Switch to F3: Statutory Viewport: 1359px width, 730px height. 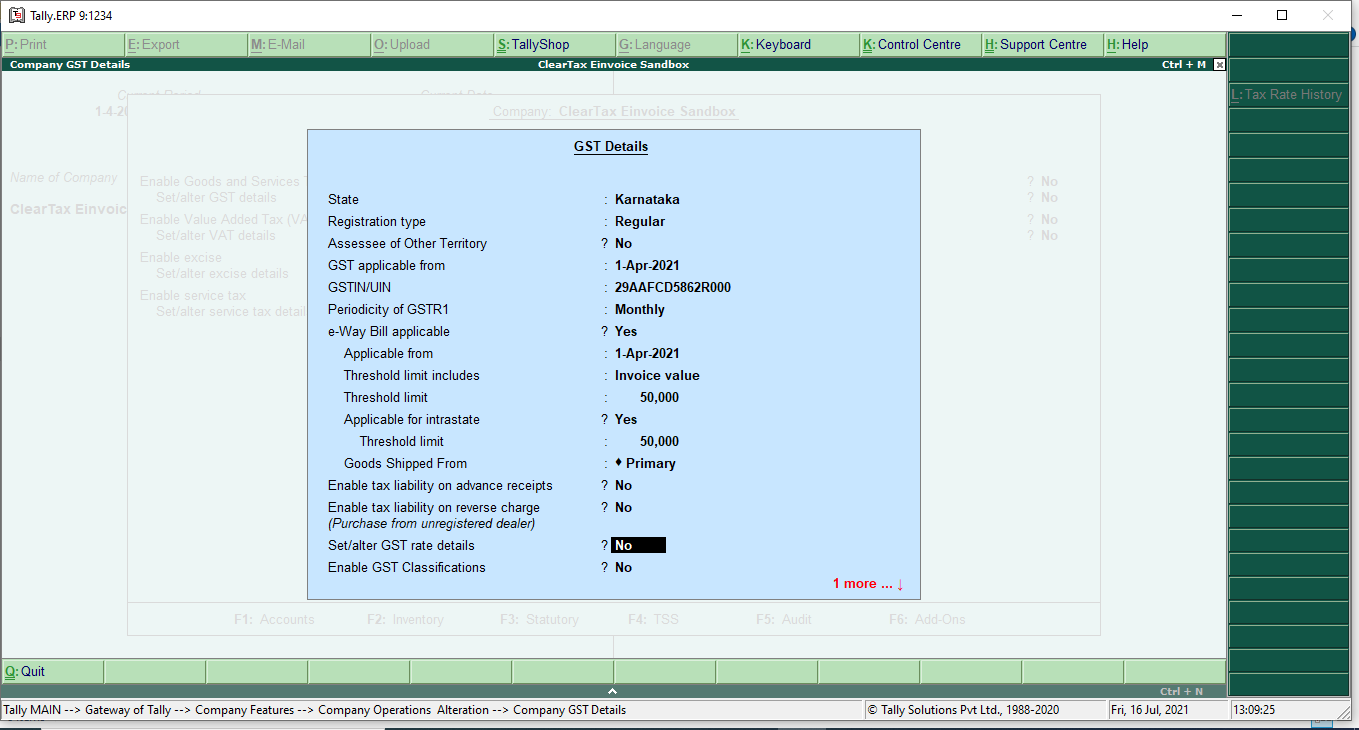[x=539, y=619]
